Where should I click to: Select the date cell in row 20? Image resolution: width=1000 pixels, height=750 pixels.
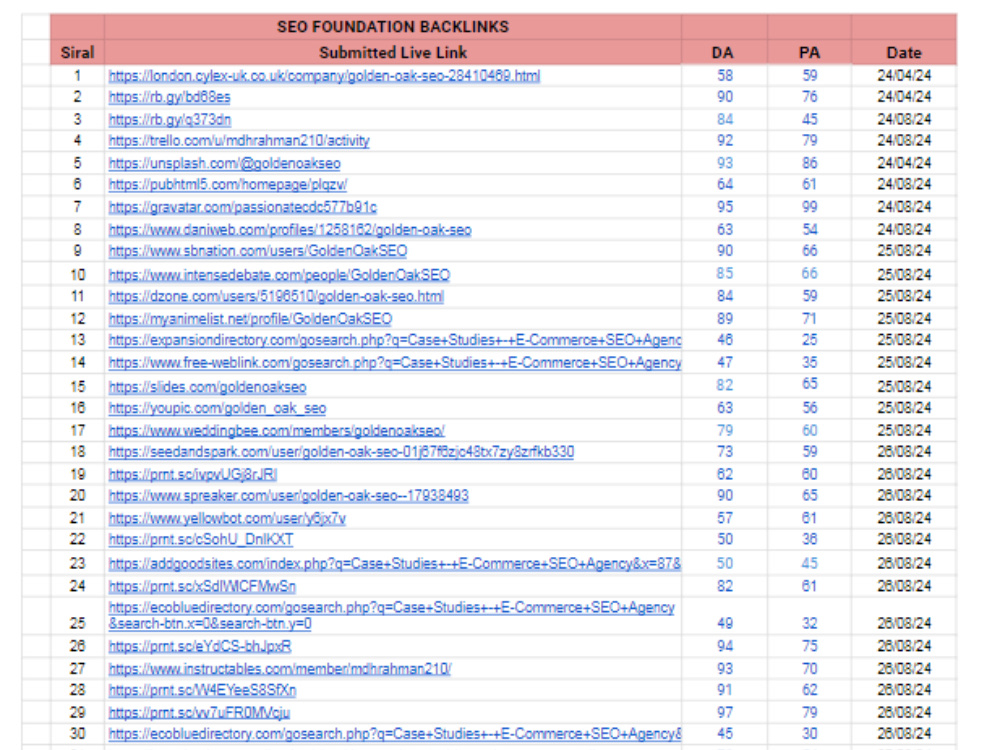coord(904,496)
